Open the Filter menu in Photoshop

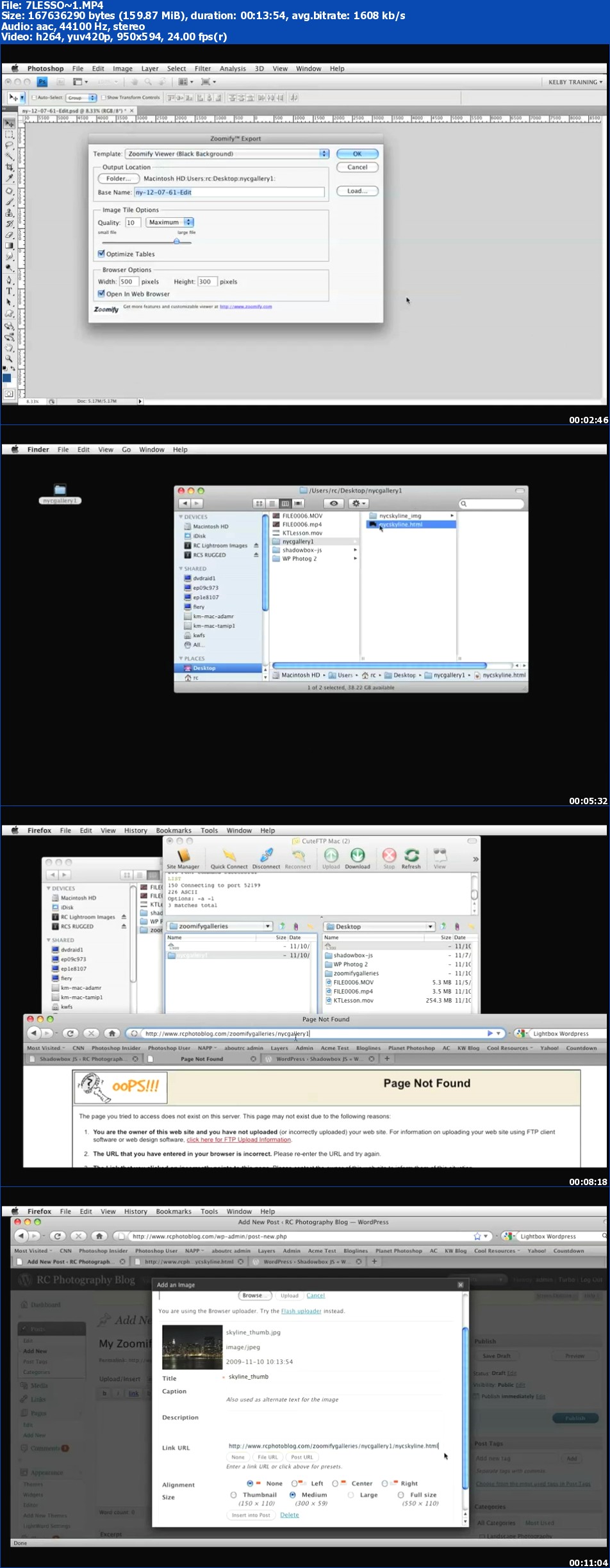202,69
